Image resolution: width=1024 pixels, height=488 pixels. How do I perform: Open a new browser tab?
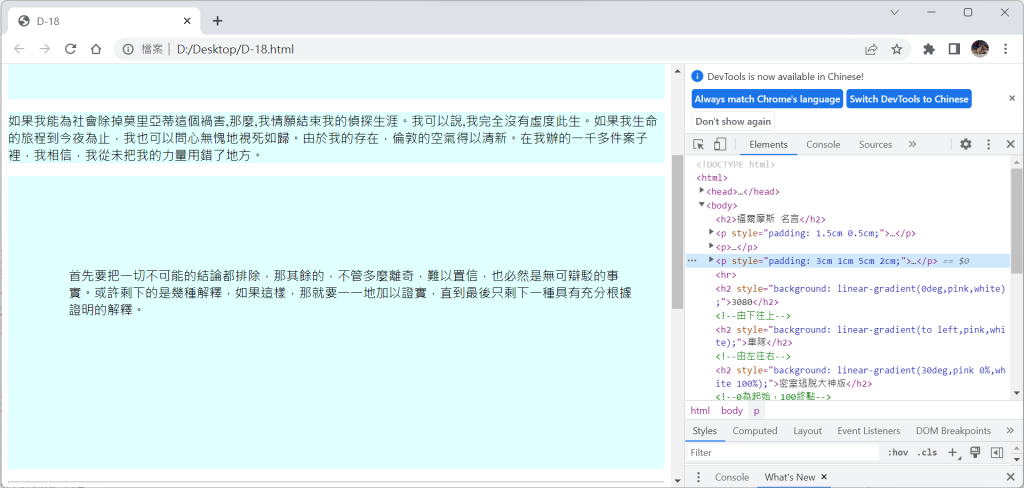point(217,21)
